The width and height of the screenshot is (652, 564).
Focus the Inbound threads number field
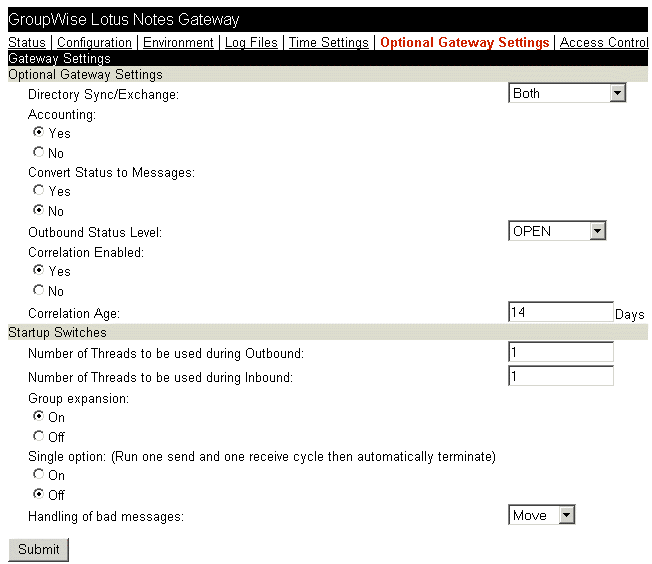coord(561,376)
